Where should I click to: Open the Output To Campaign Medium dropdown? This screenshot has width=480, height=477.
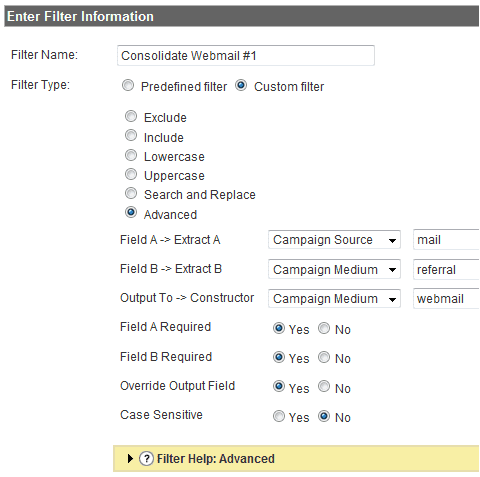334,299
